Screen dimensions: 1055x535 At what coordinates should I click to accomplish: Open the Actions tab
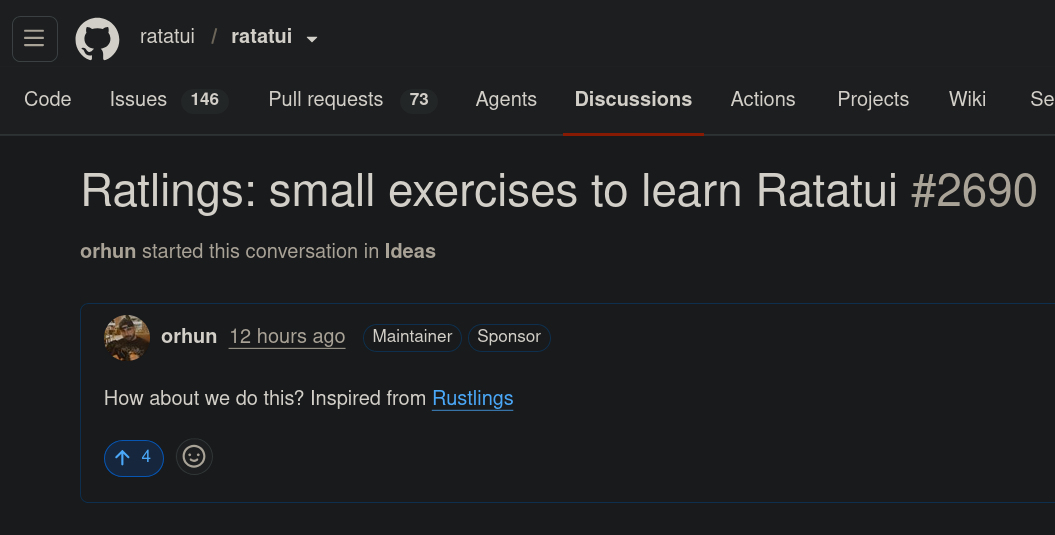pos(763,99)
